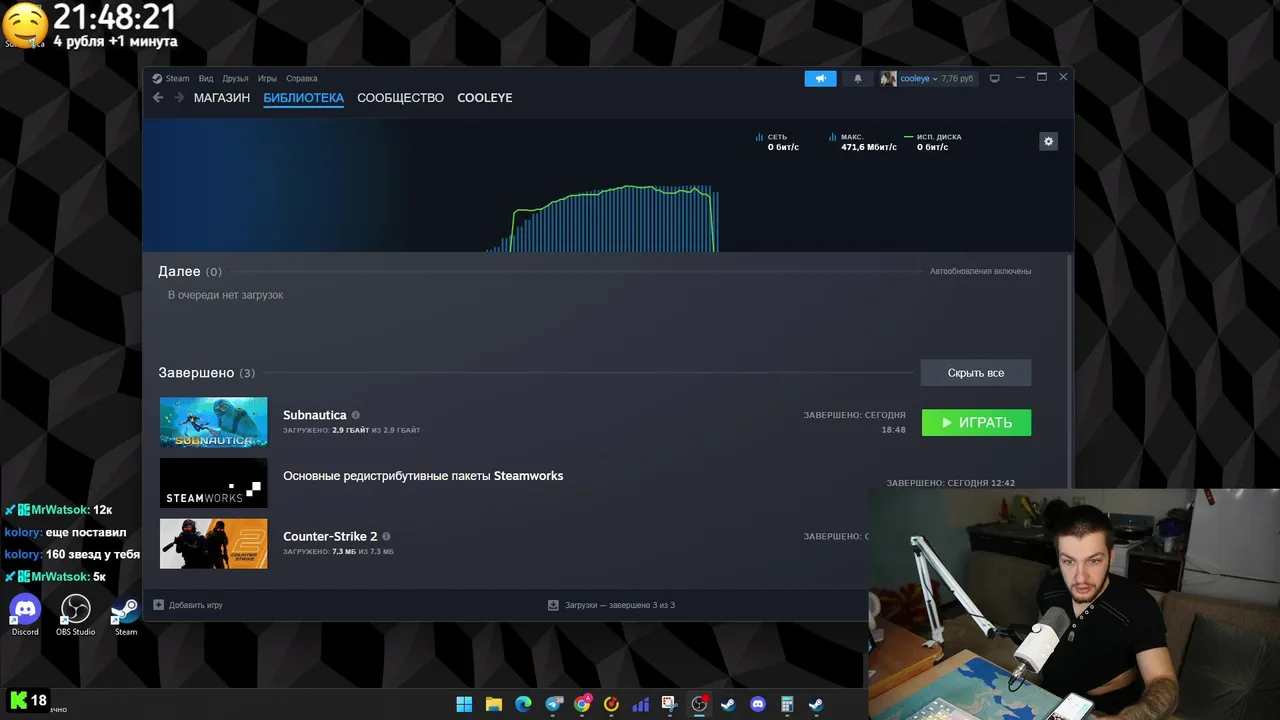The image size is (1280, 720).
Task: Open the rightmost Steam taskbar icon
Action: pos(816,704)
